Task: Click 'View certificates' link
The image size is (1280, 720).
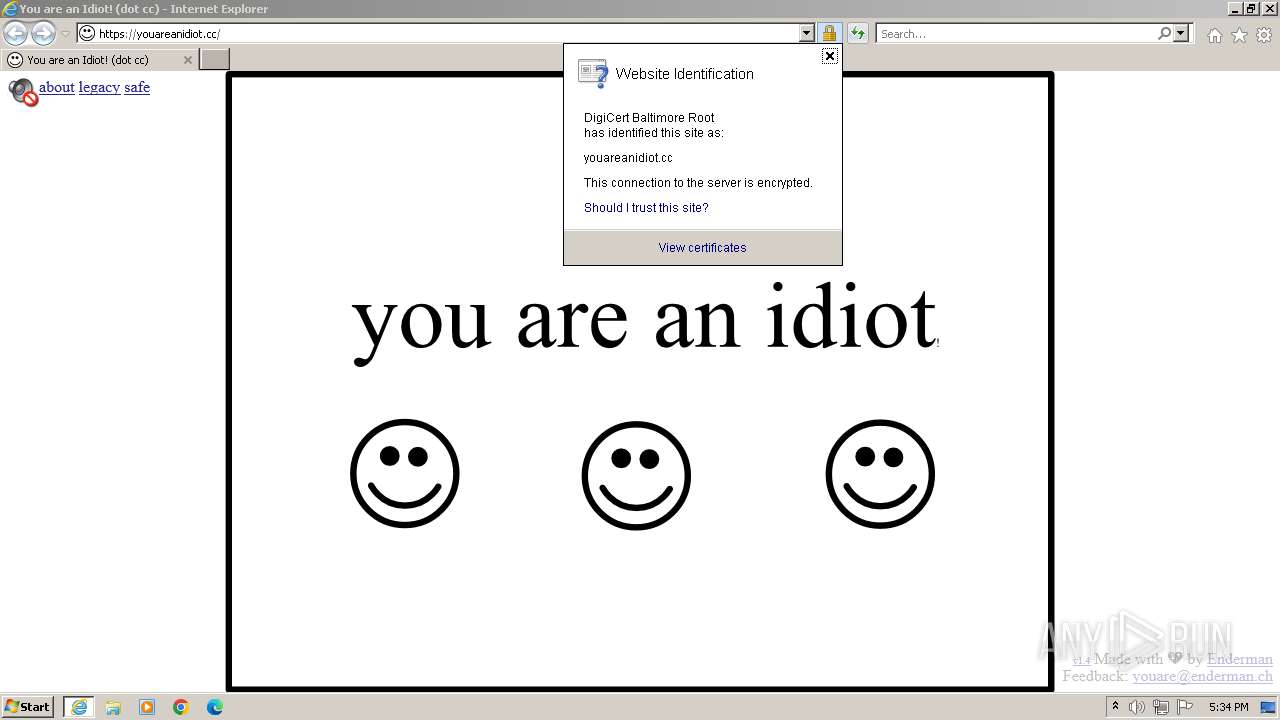Action: point(702,248)
